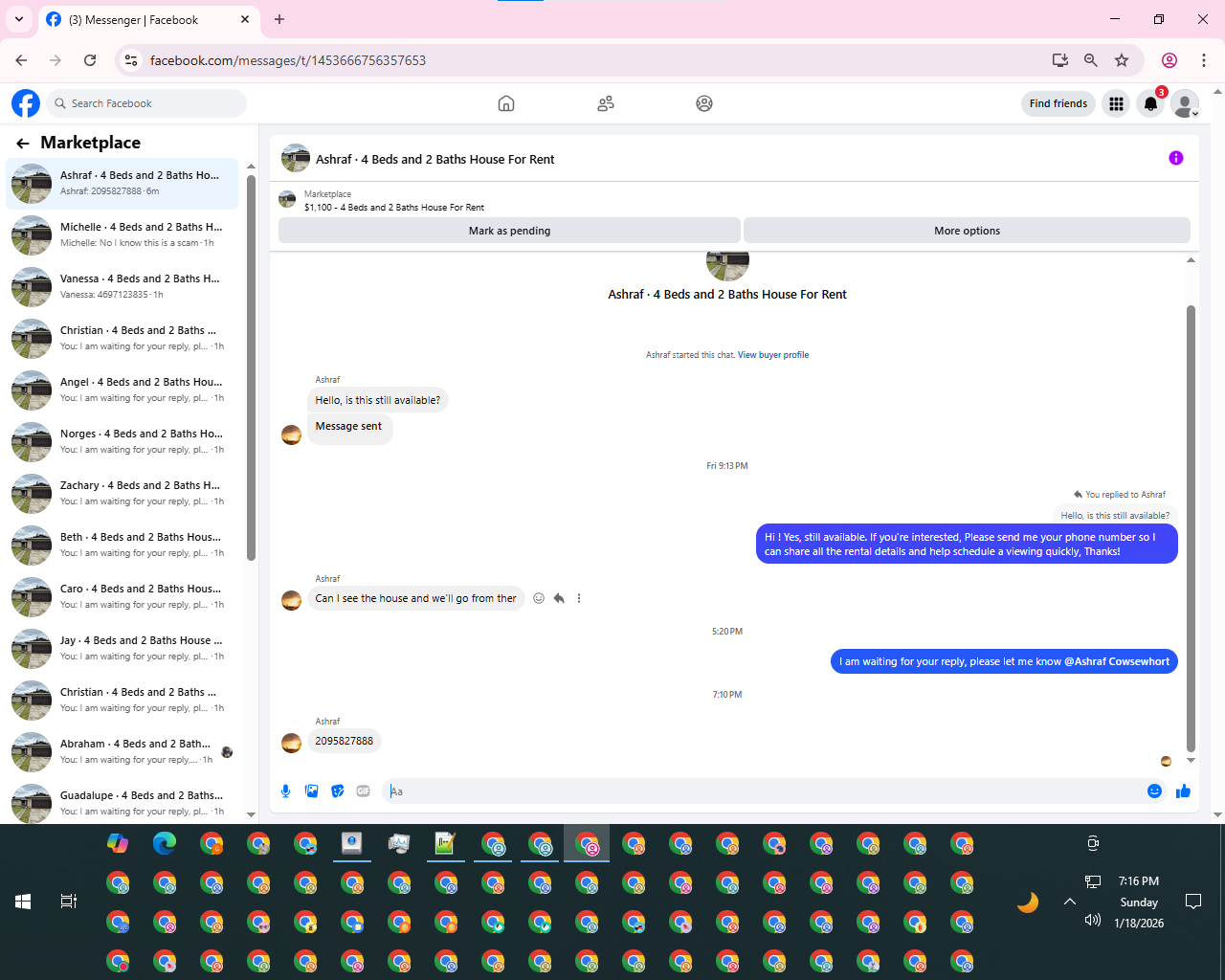Close the Messenger Facebook tab

coord(245,19)
